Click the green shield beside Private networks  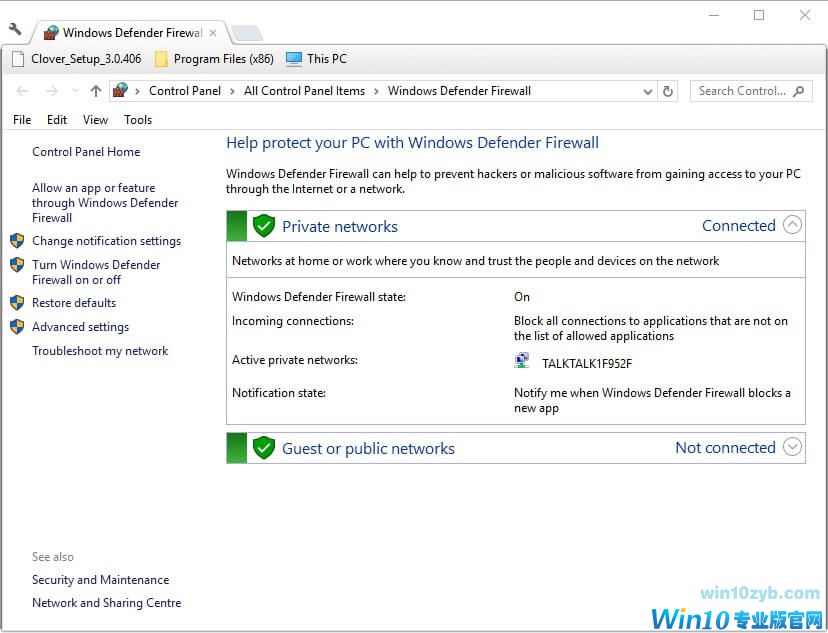coord(264,226)
